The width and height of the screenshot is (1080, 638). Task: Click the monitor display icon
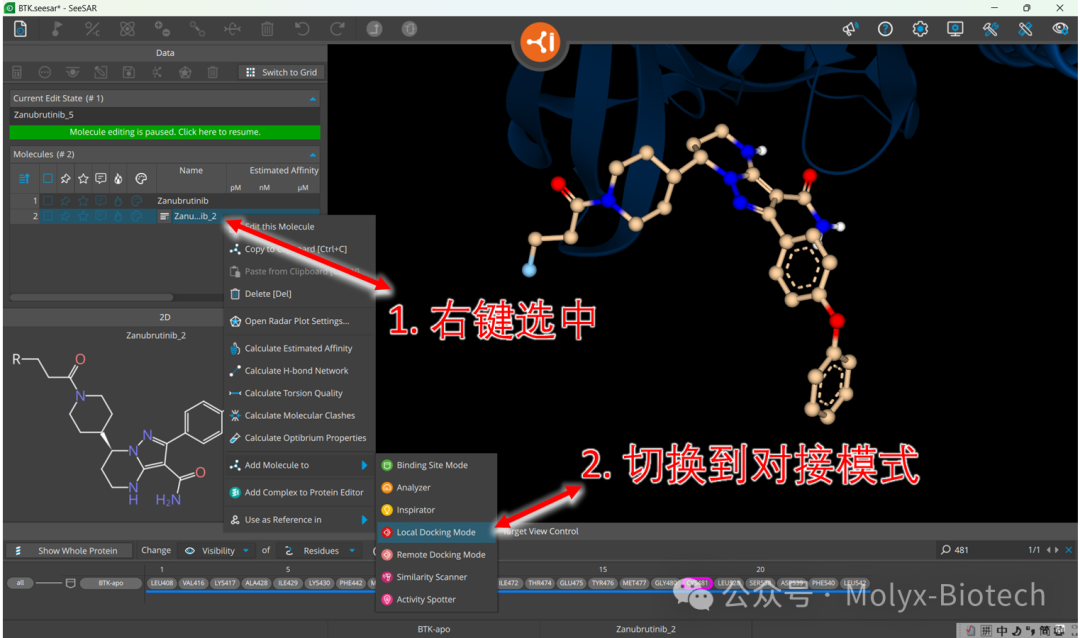(955, 29)
